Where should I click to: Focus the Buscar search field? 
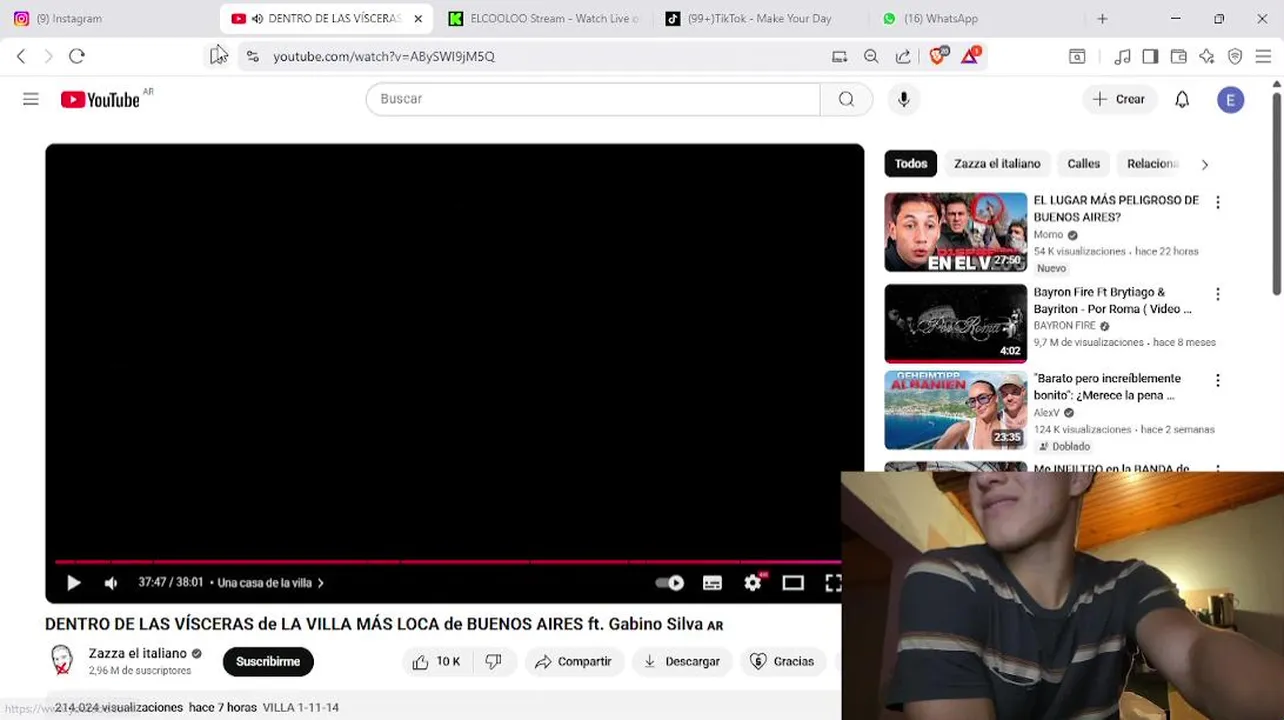593,99
